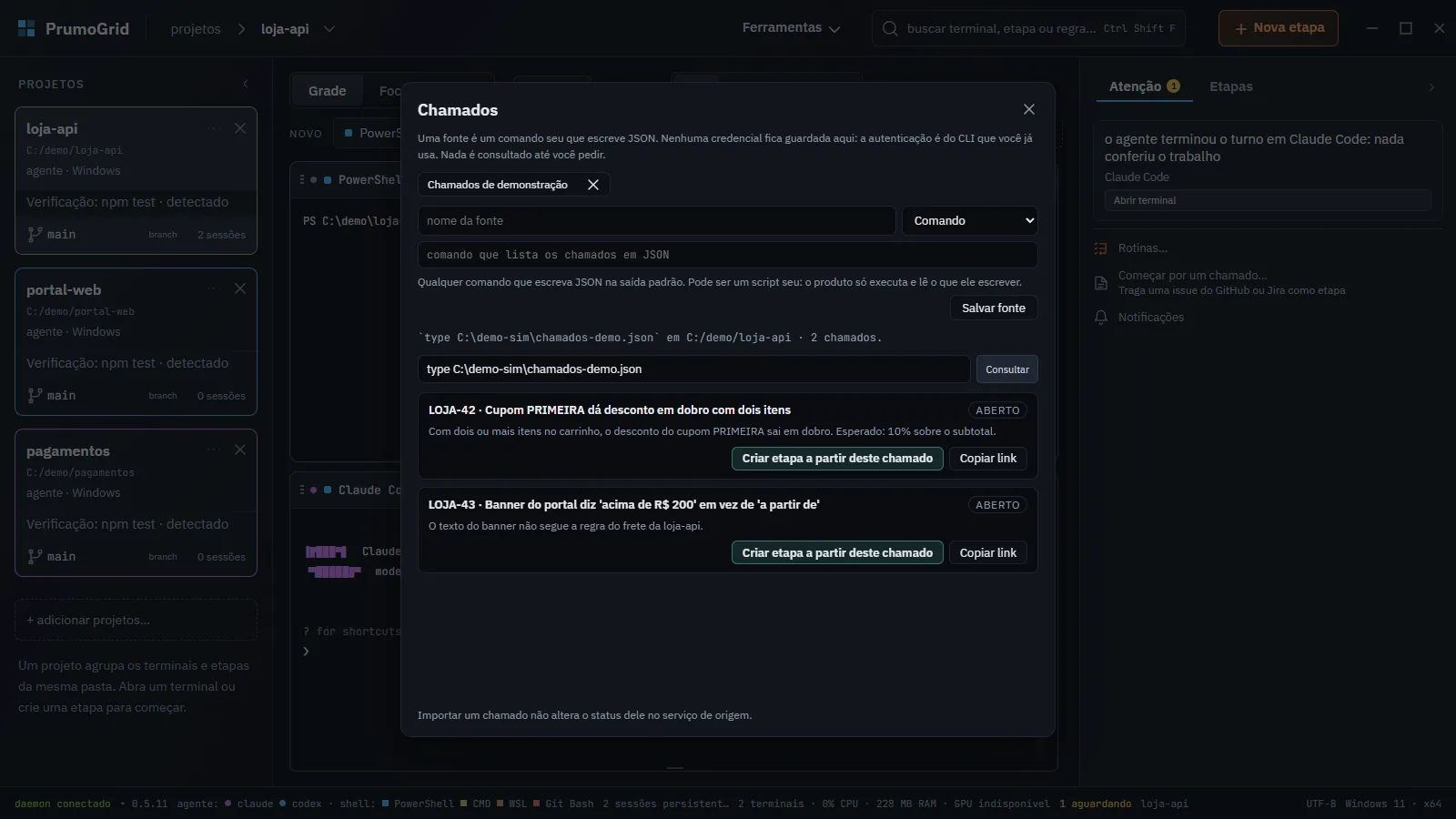Remove the 'Chamados de demonstração' source chip

pyautogui.click(x=593, y=185)
